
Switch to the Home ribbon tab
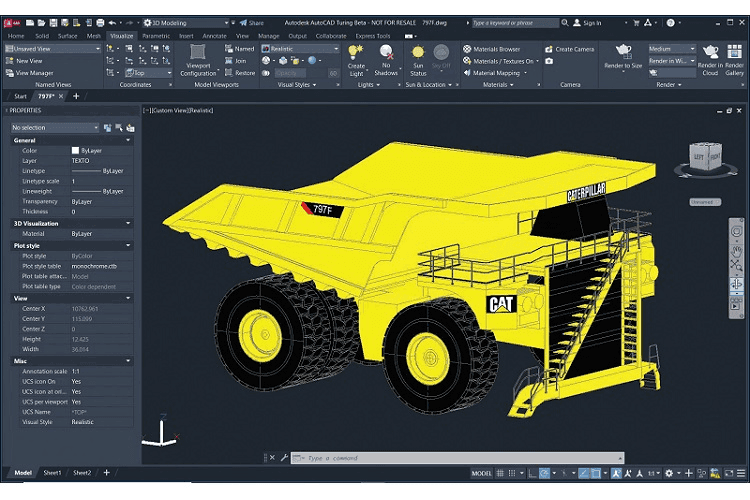tap(16, 36)
